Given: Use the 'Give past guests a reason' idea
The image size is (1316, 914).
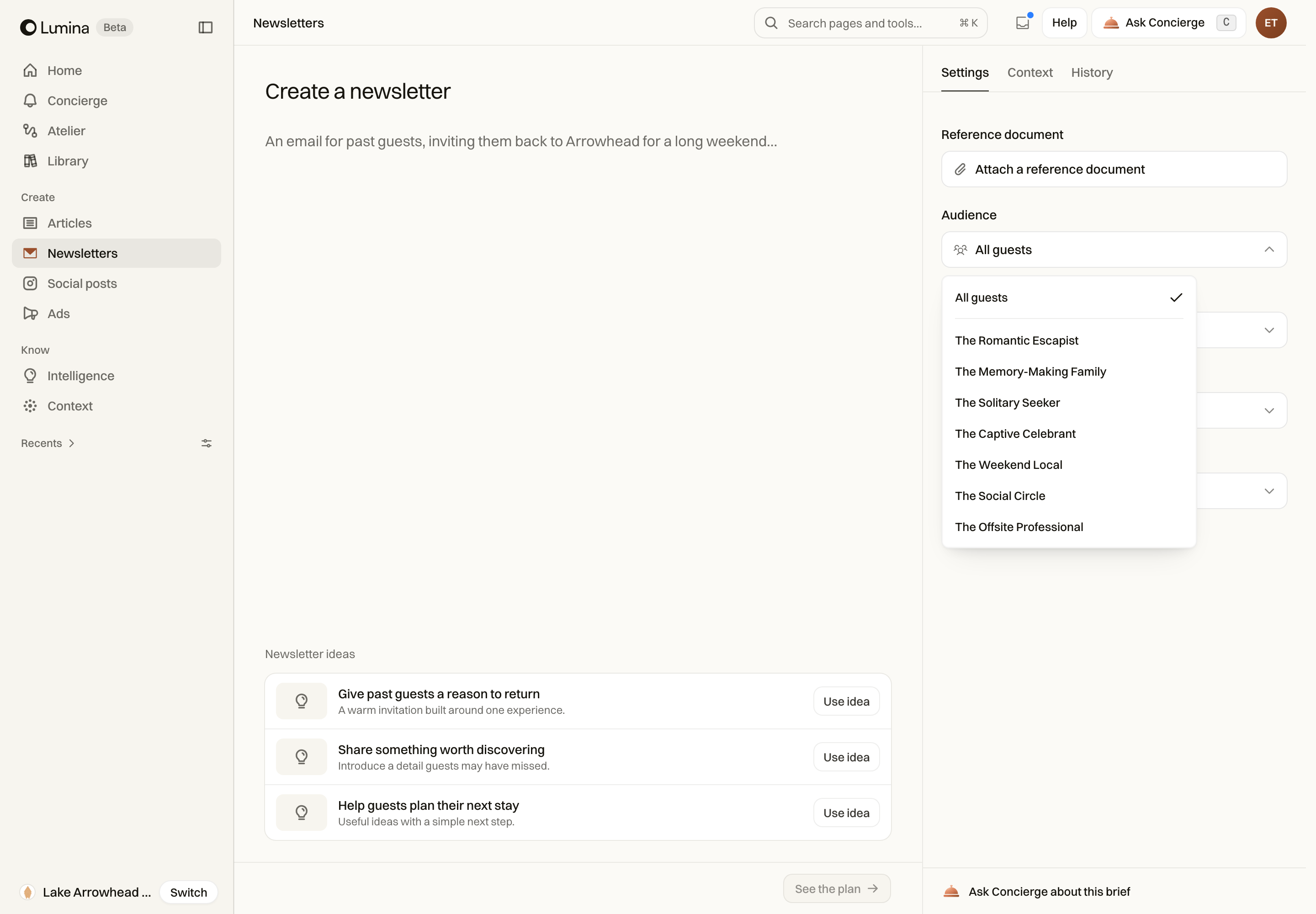Looking at the screenshot, I should (x=846, y=701).
